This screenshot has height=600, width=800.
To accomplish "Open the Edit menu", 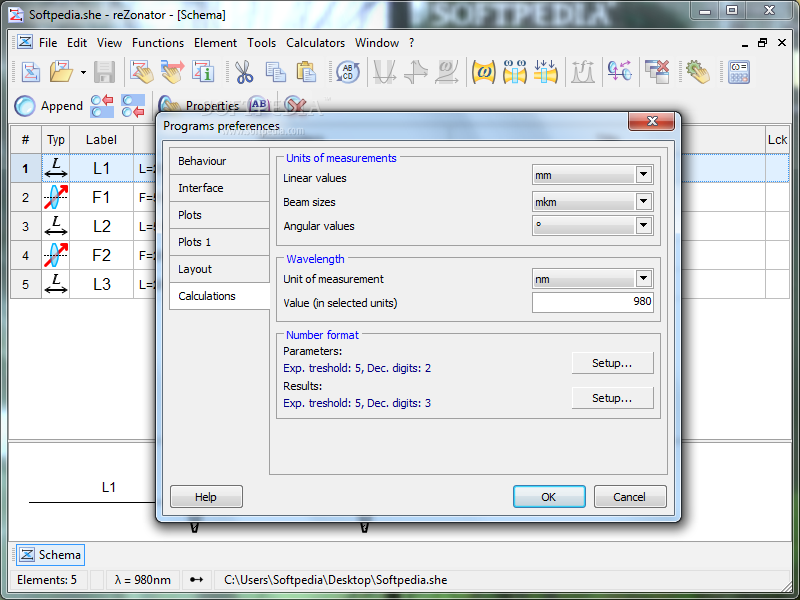I will [x=77, y=43].
